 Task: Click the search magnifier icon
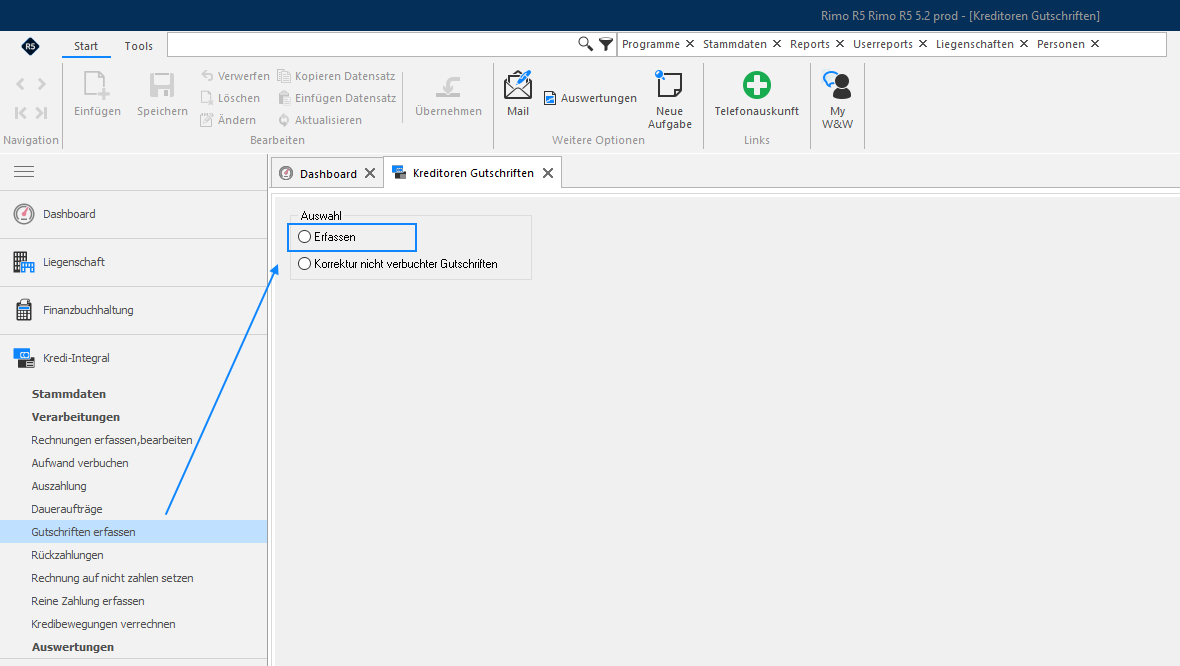tap(585, 44)
